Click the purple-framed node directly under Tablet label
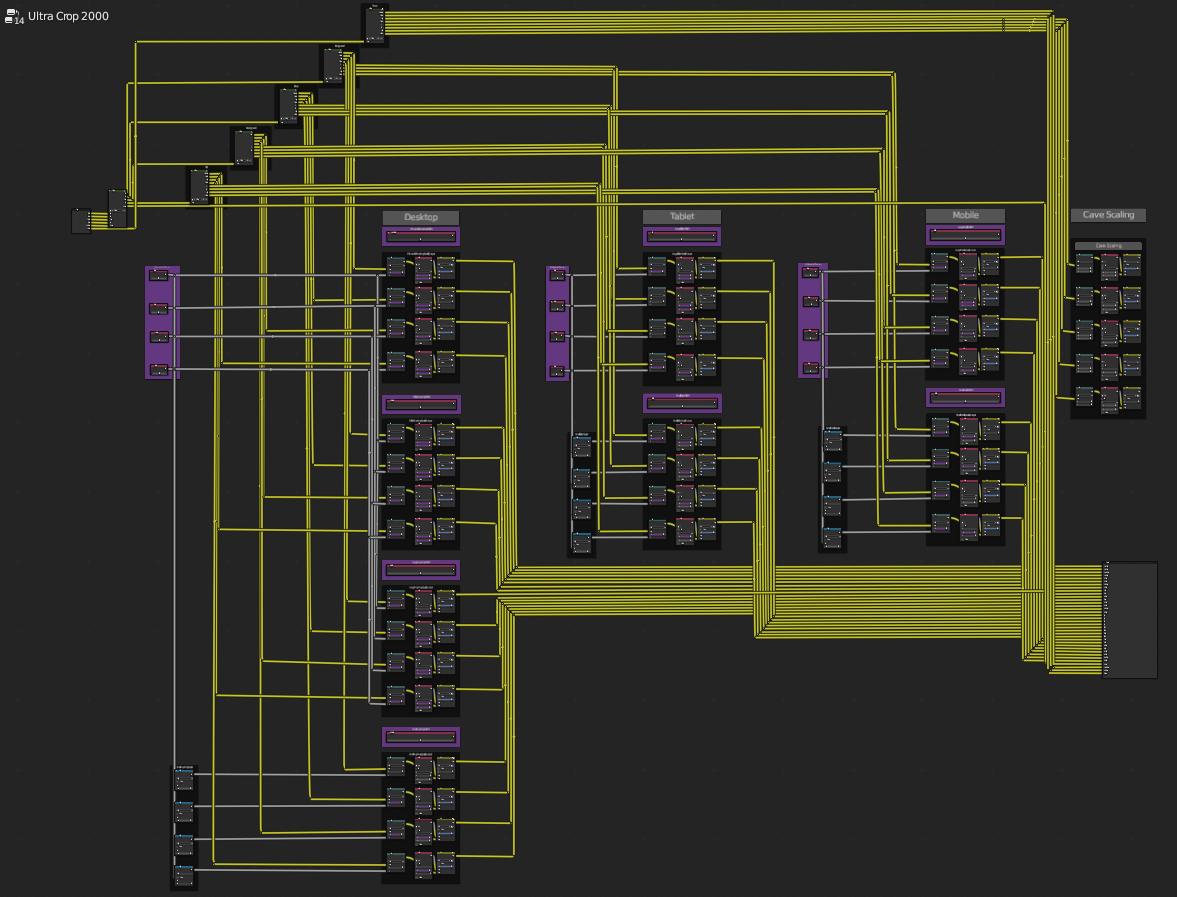1177x897 pixels. click(x=682, y=236)
